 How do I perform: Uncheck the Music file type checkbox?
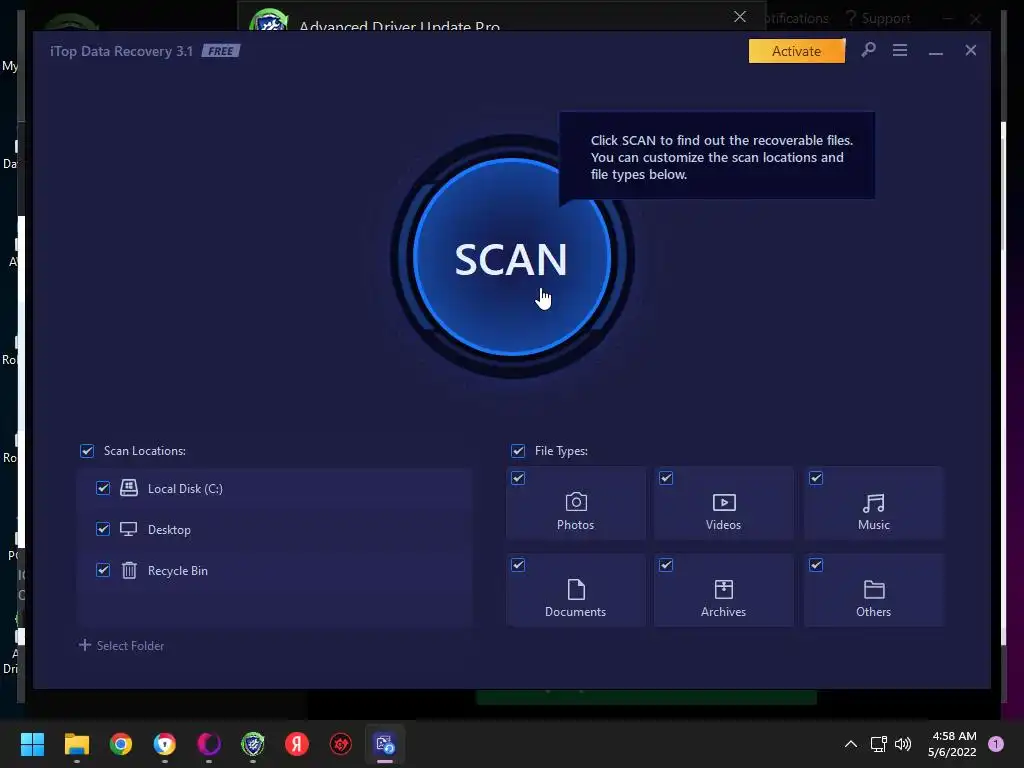click(x=816, y=478)
